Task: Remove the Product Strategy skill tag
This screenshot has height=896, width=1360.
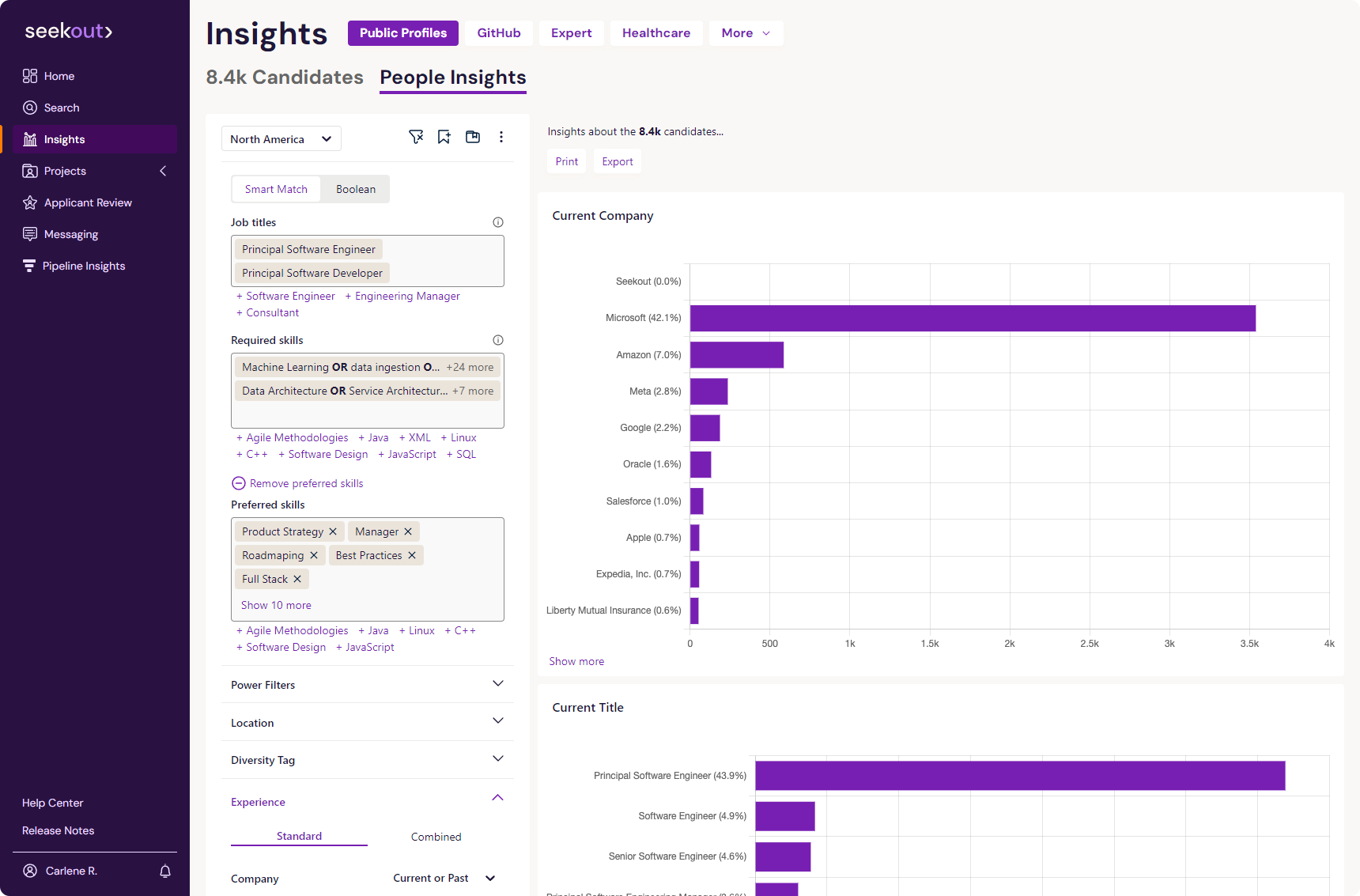Action: pos(333,531)
